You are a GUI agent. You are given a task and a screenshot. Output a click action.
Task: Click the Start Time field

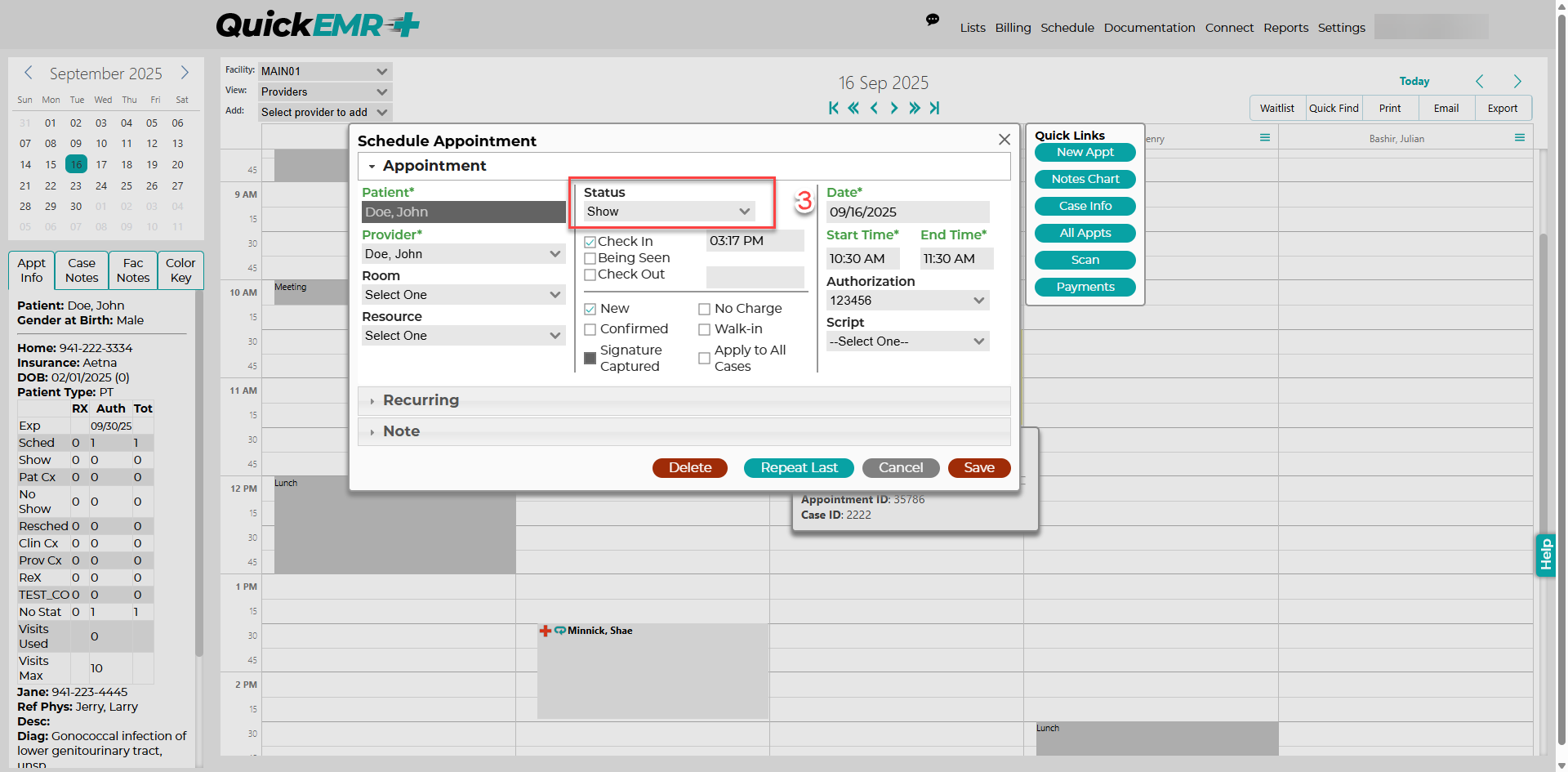click(863, 259)
